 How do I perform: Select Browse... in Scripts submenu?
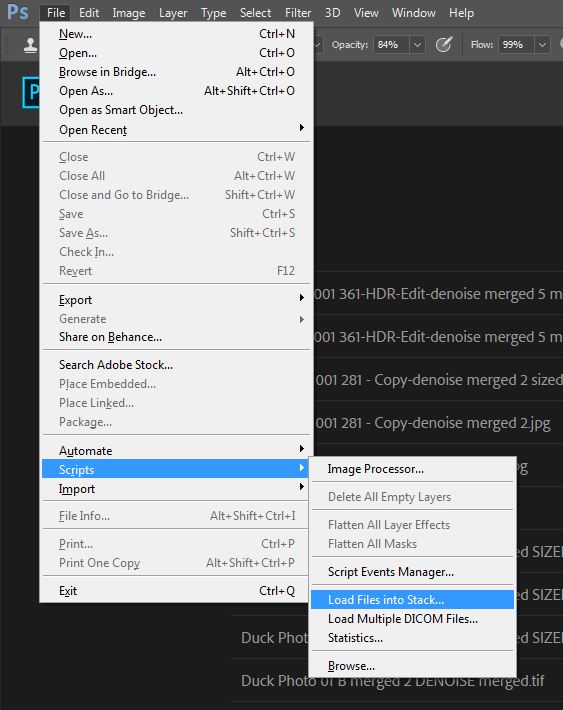click(x=412, y=666)
